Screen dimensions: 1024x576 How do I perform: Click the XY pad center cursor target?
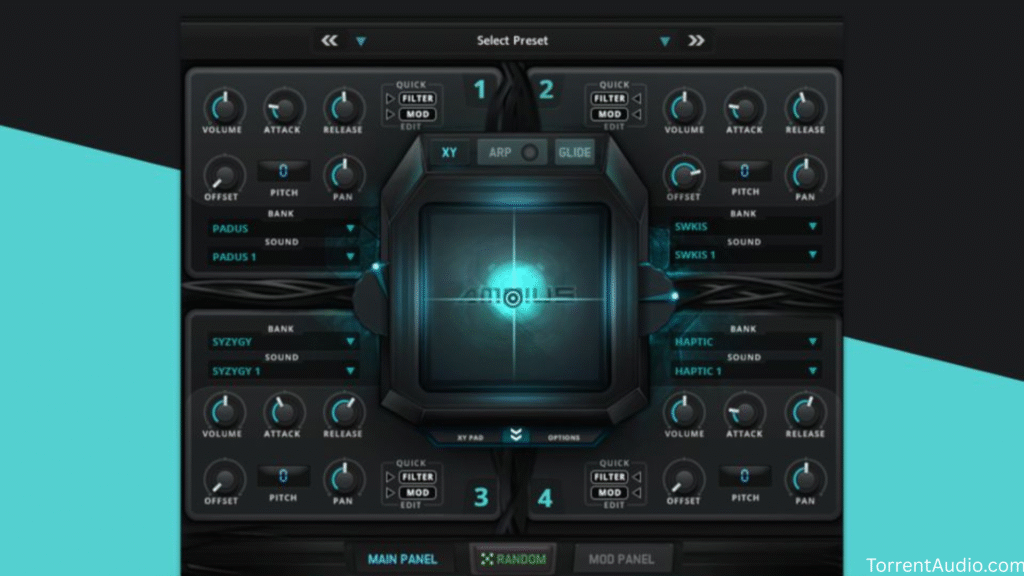[x=513, y=298]
